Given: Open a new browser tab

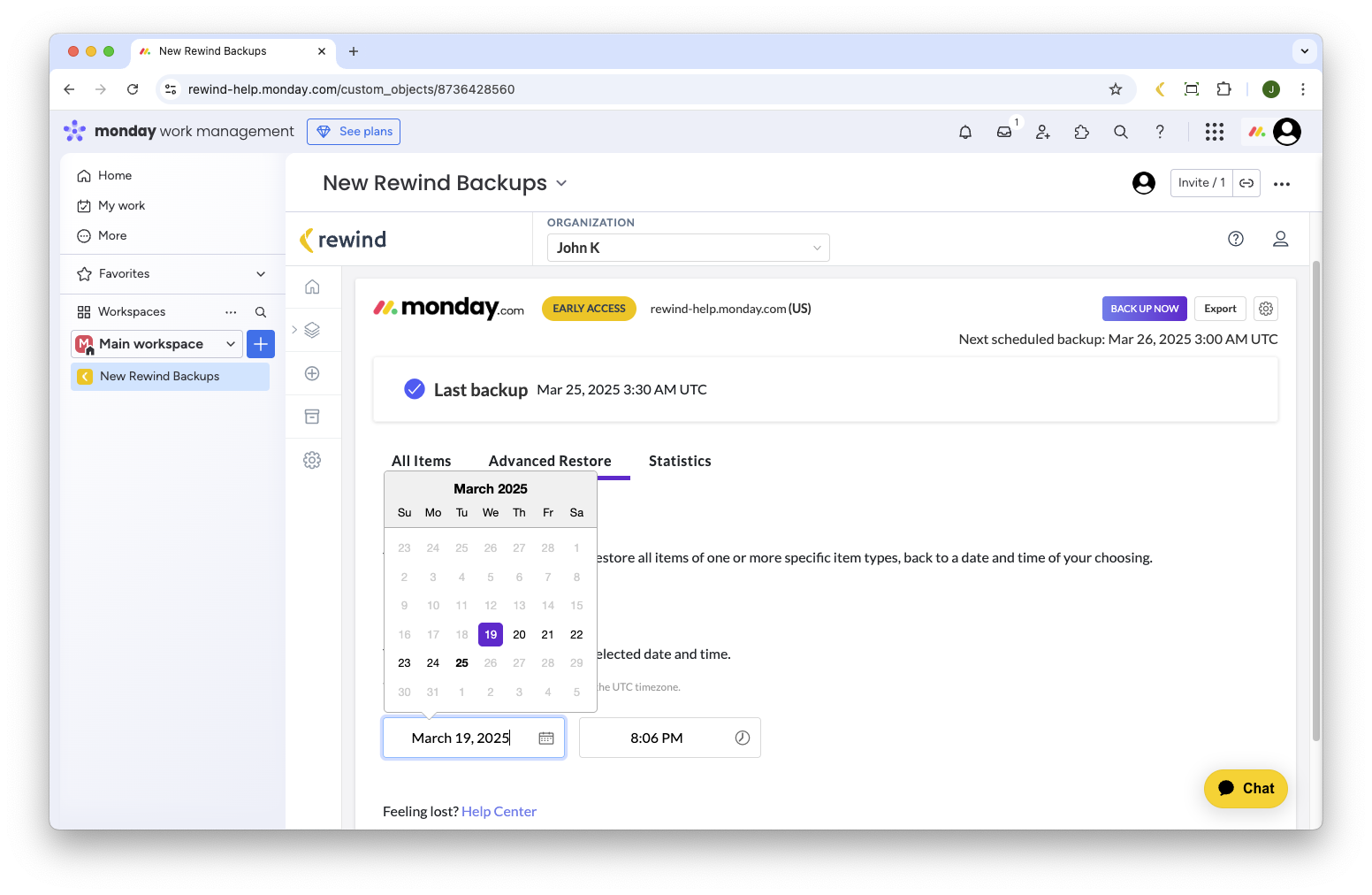Looking at the screenshot, I should 354,51.
